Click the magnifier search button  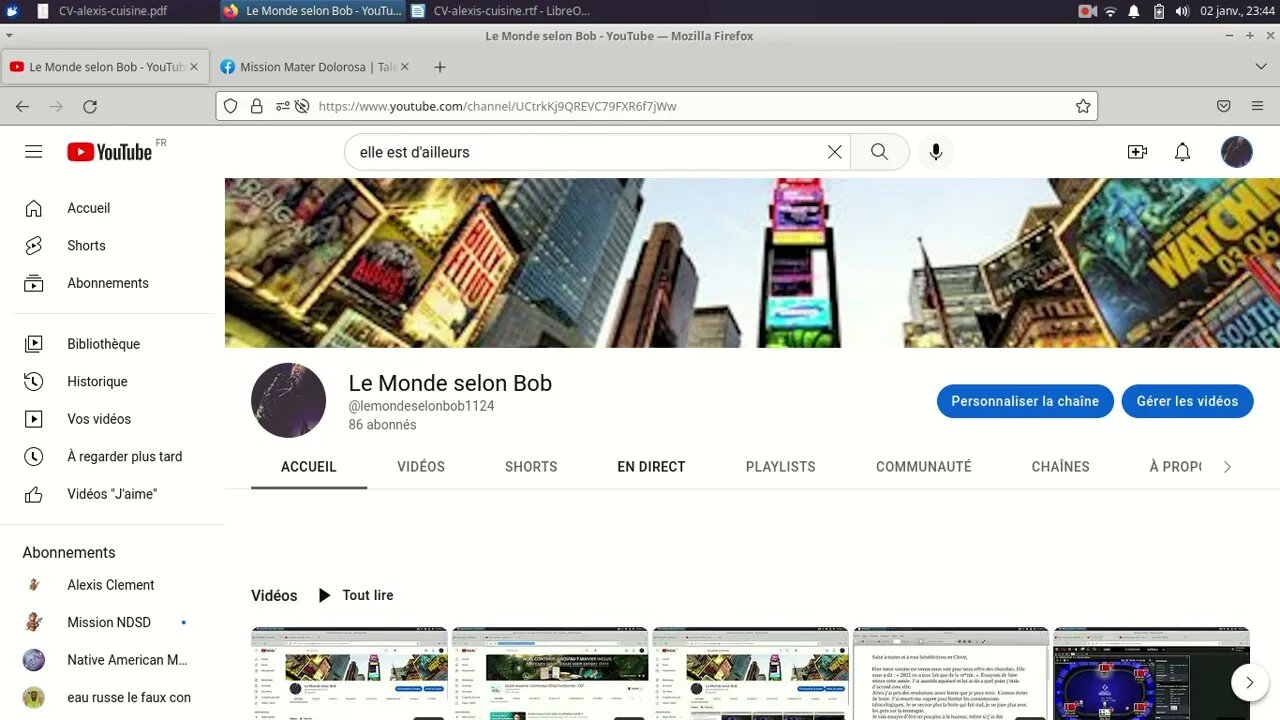(x=880, y=152)
